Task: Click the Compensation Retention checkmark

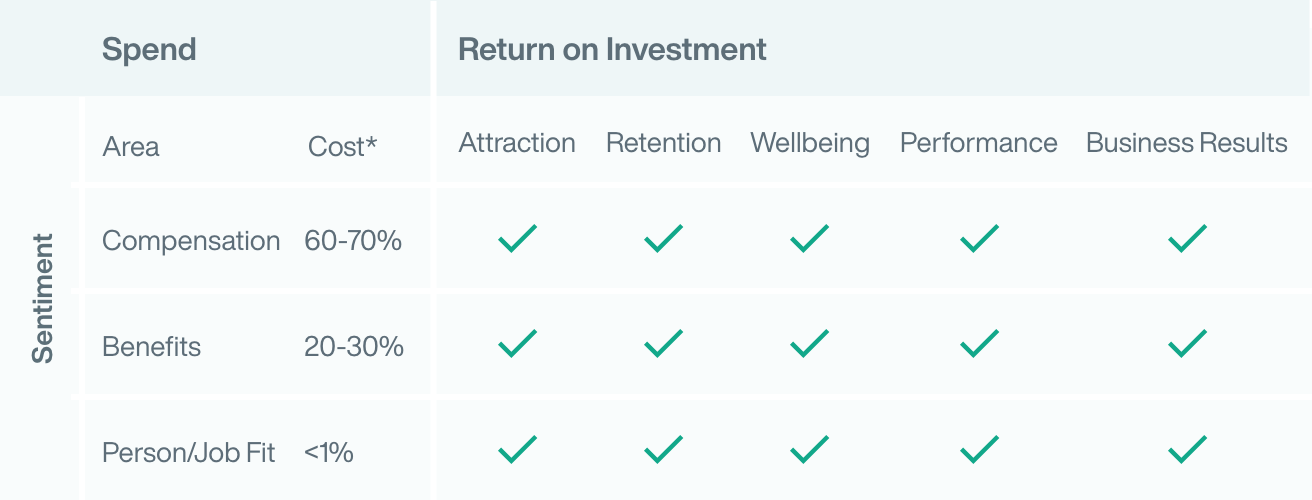Action: 663,239
